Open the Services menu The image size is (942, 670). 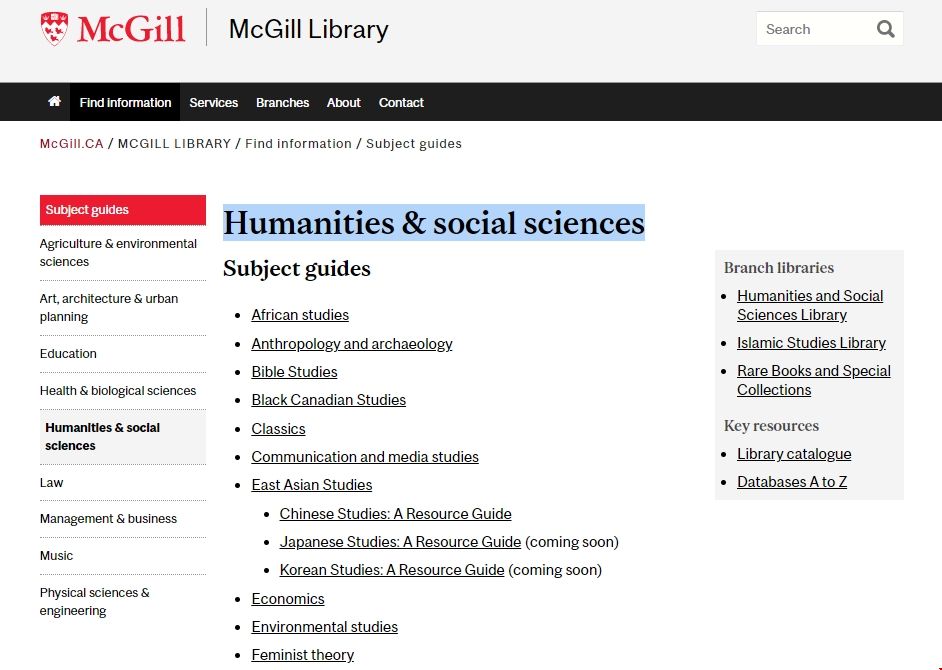213,102
